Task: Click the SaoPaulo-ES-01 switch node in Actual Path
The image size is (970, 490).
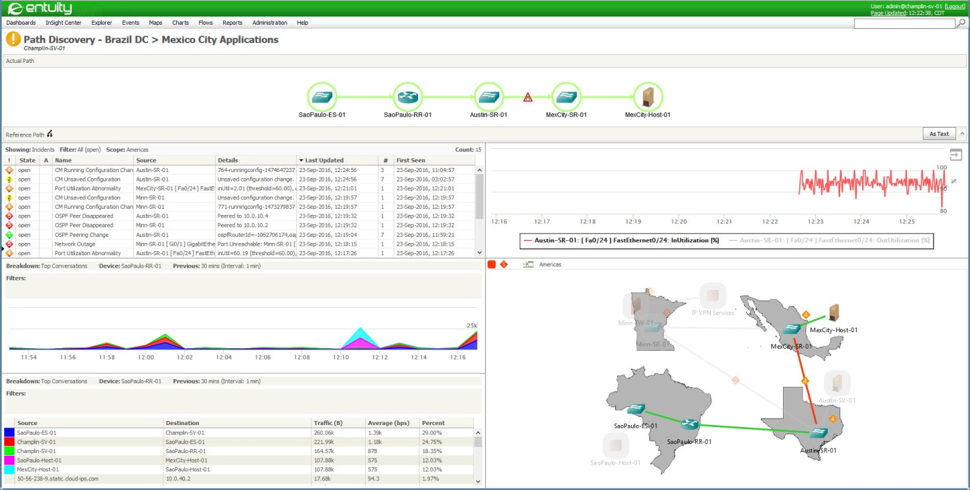Action: pos(322,97)
